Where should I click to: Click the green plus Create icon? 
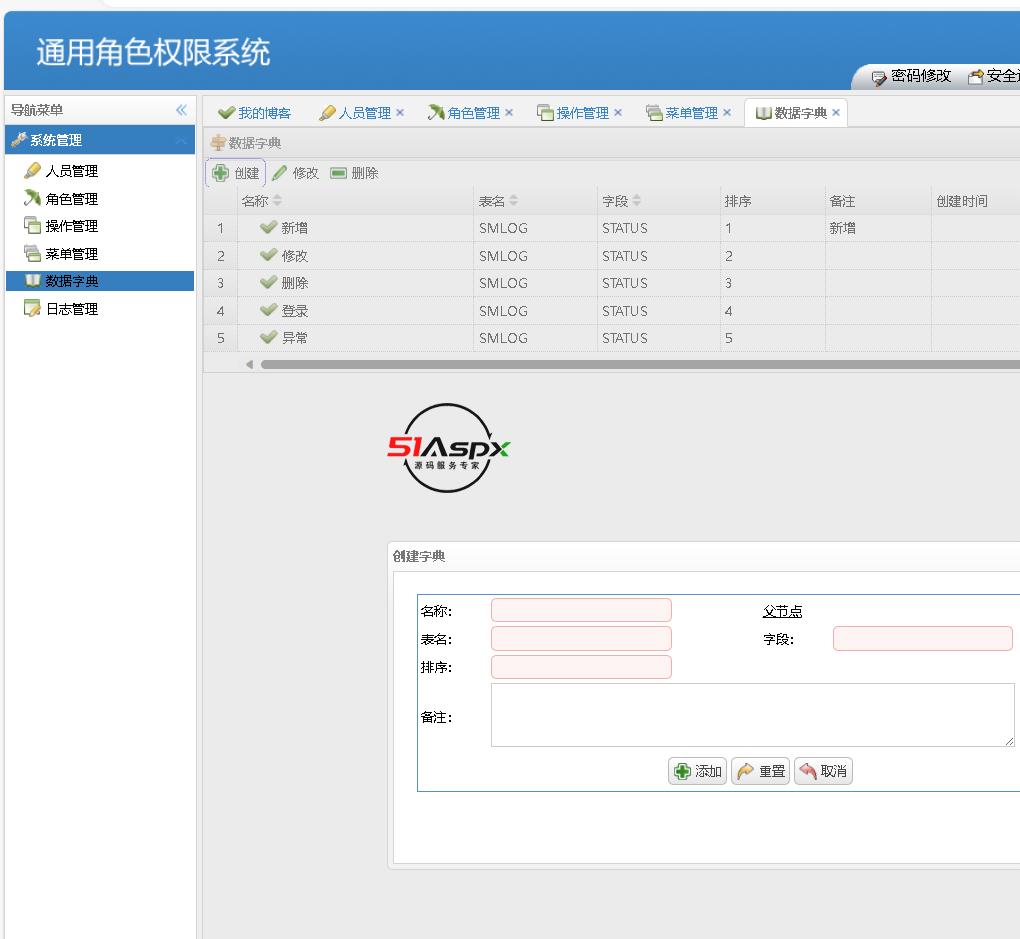click(221, 173)
